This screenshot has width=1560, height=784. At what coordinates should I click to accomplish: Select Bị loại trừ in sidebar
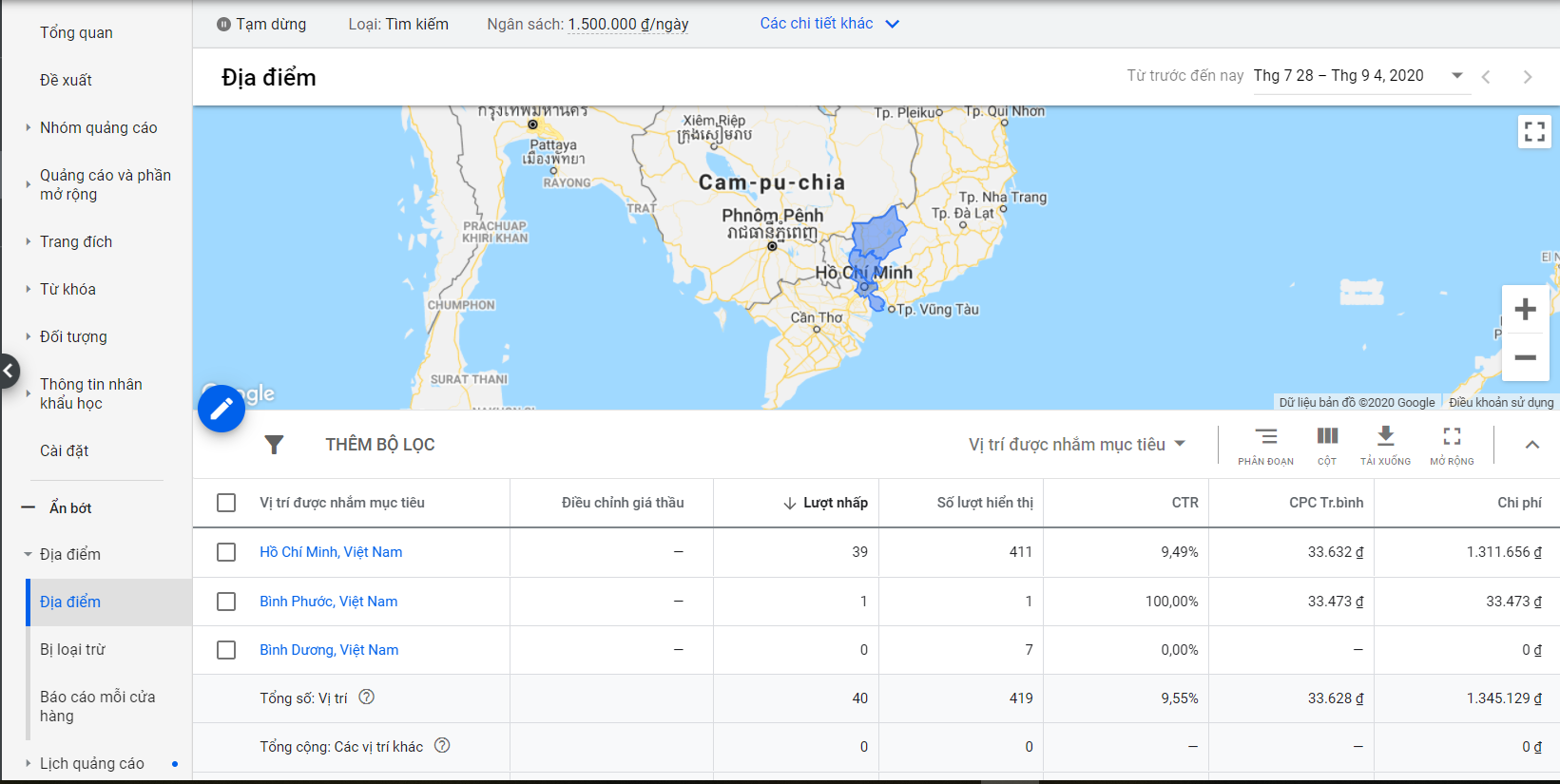pyautogui.click(x=72, y=650)
